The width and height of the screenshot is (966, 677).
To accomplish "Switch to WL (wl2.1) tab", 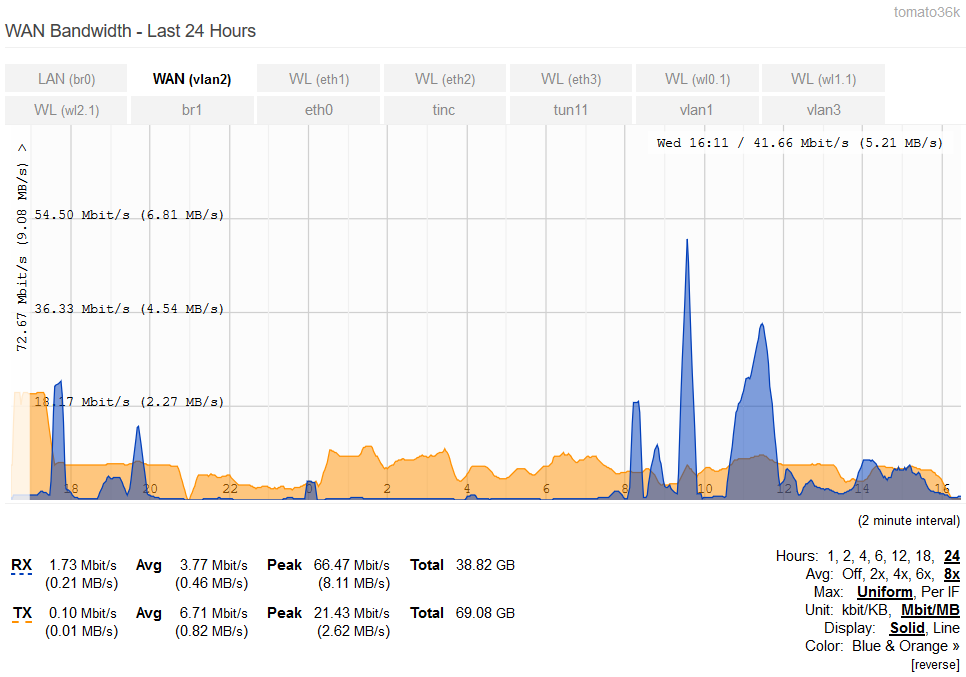I will (x=66, y=110).
